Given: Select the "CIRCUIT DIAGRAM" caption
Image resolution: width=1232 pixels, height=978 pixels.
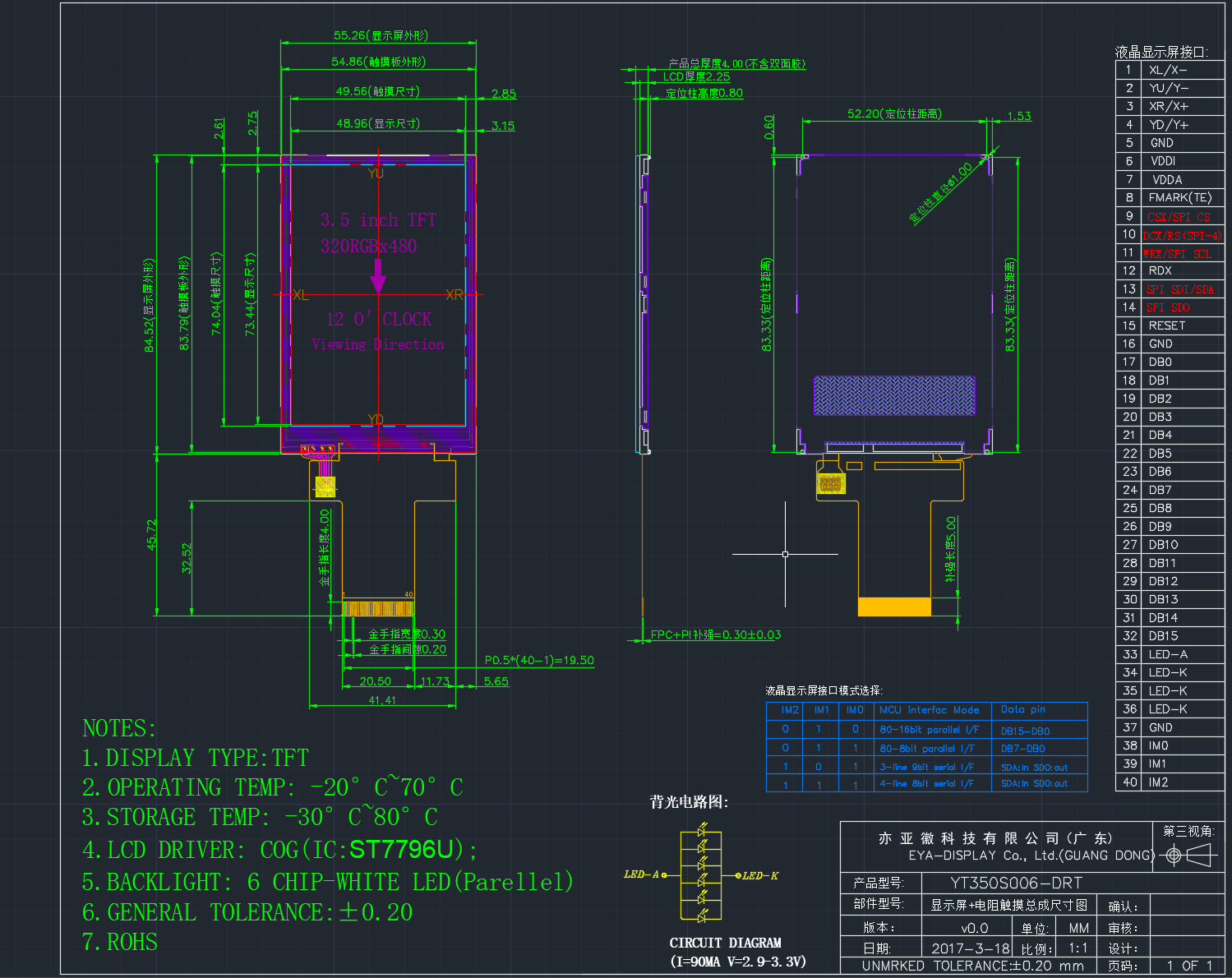Looking at the screenshot, I should coord(726,943).
